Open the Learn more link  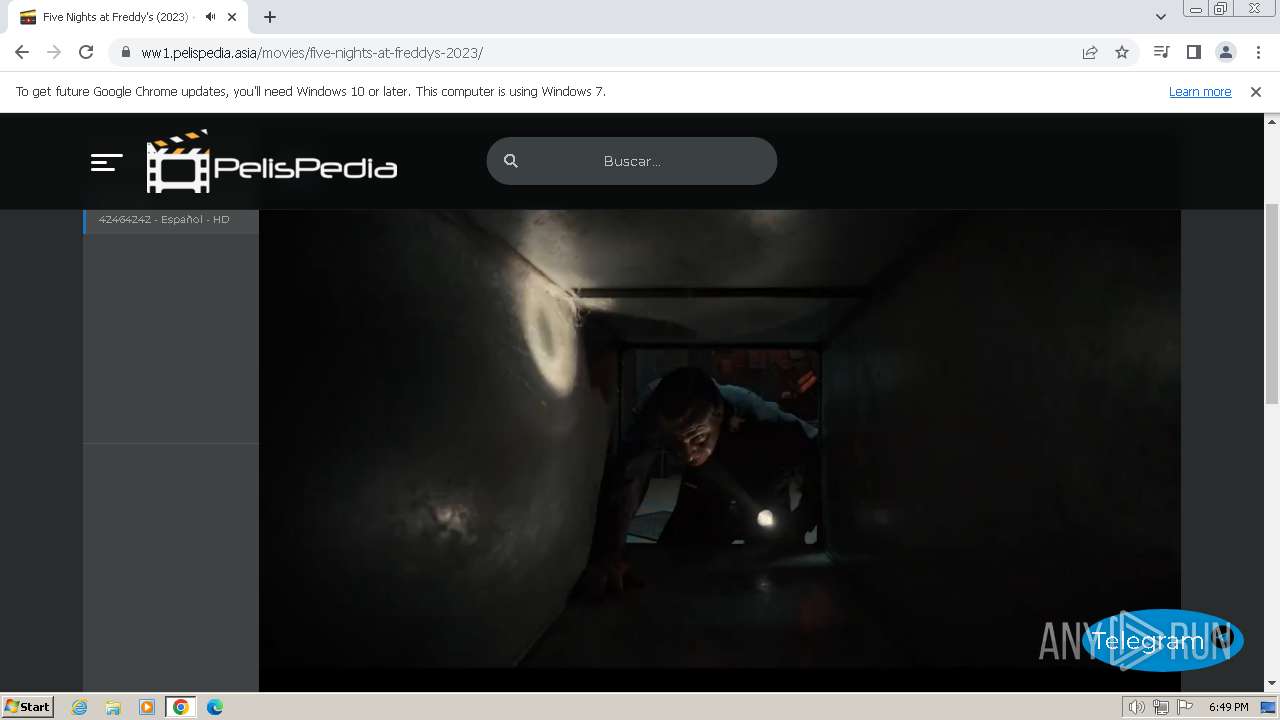point(1200,92)
